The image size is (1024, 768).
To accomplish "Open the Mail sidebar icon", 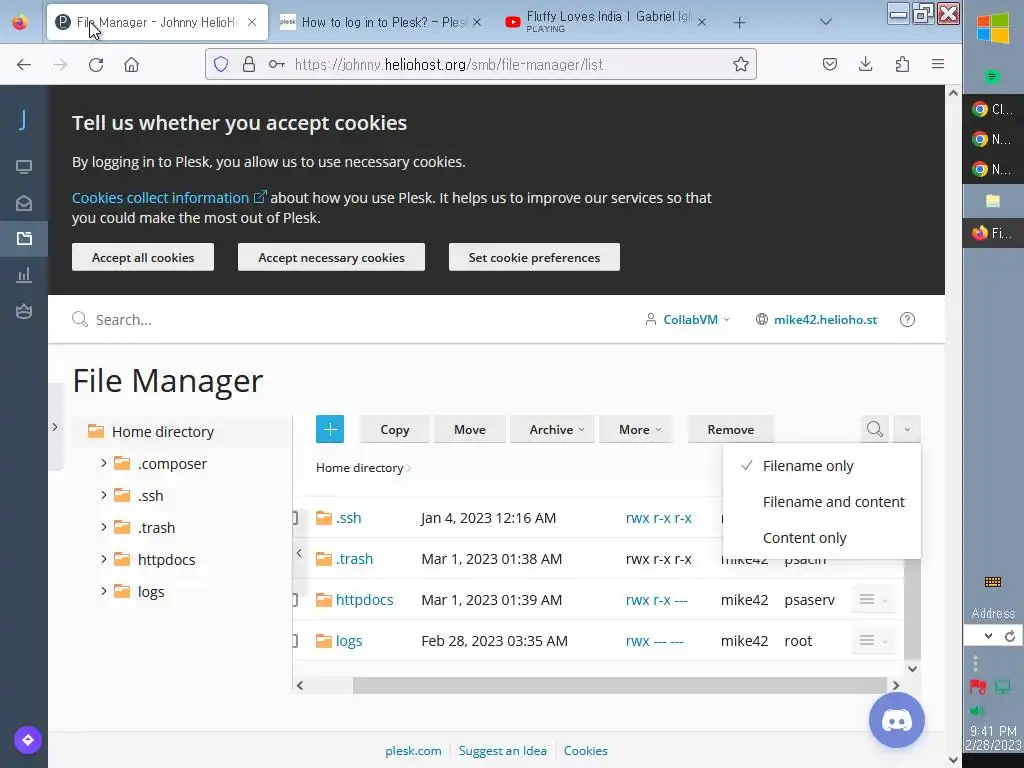I will point(24,203).
